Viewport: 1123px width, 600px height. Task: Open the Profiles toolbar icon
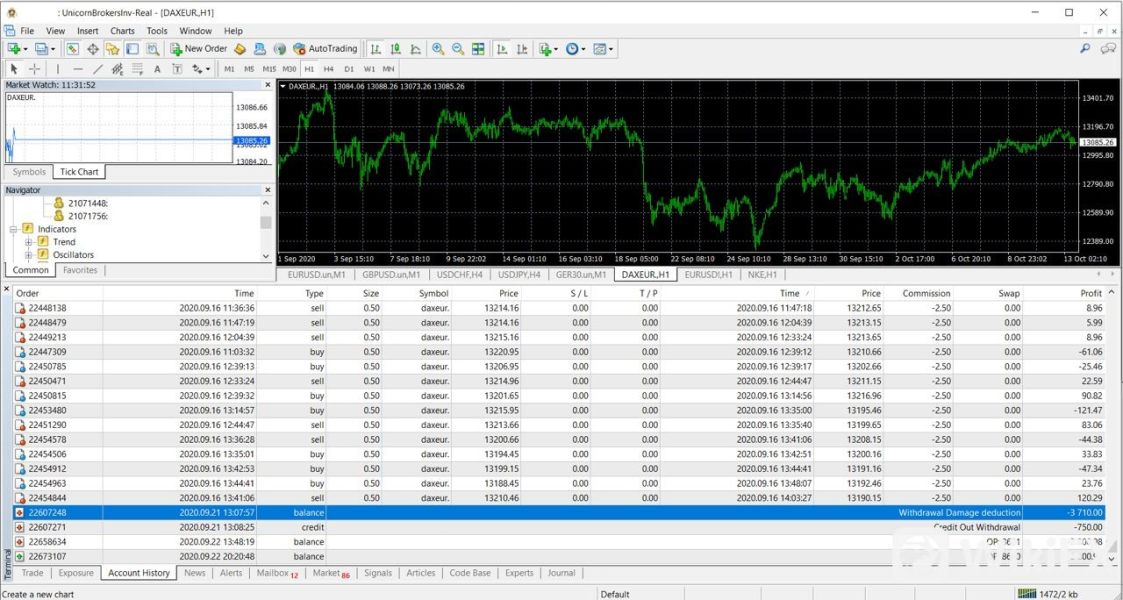[43, 49]
